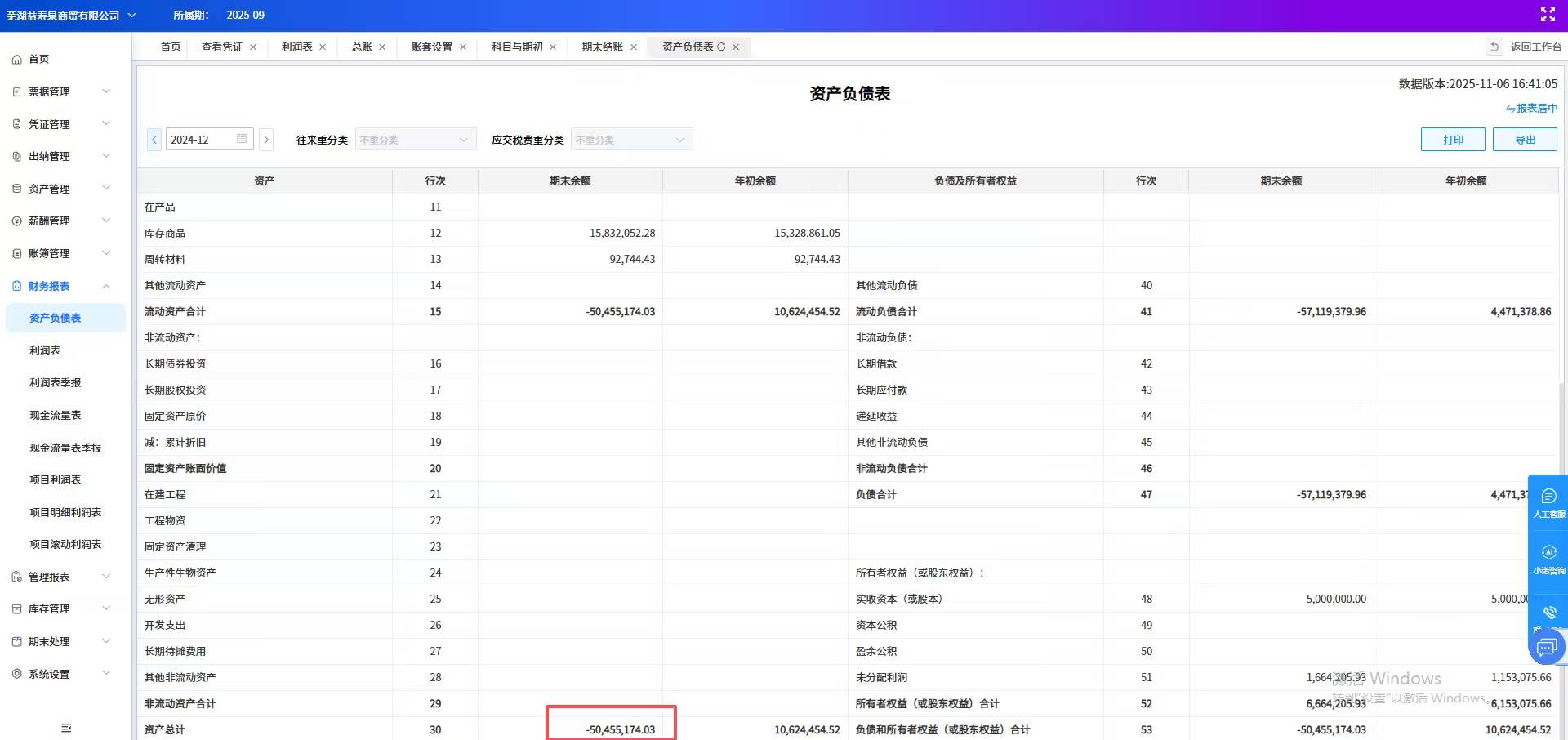Click the refresh icon on 资产负债表 tab
This screenshot has height=740, width=1568.
point(721,47)
